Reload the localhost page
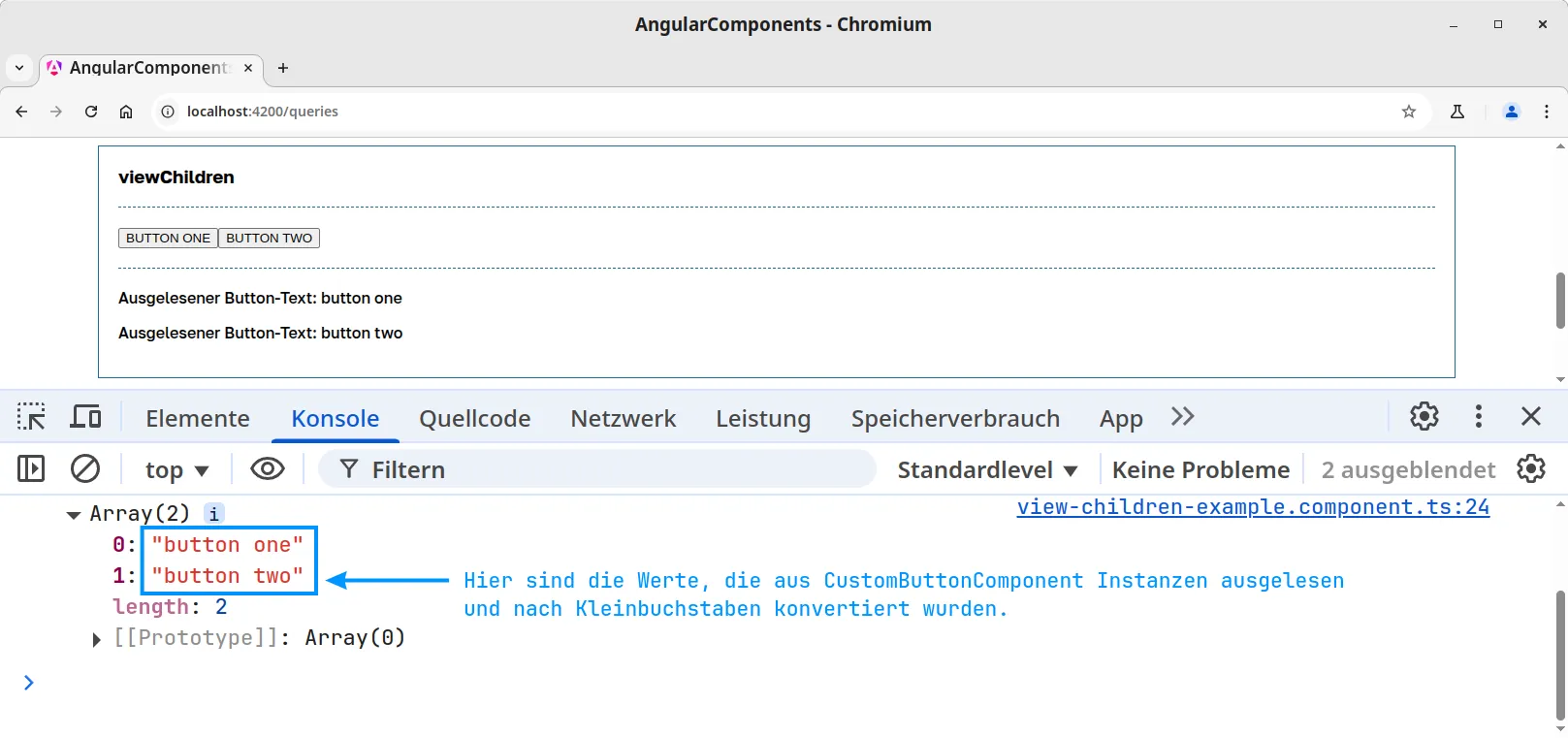 tap(91, 112)
